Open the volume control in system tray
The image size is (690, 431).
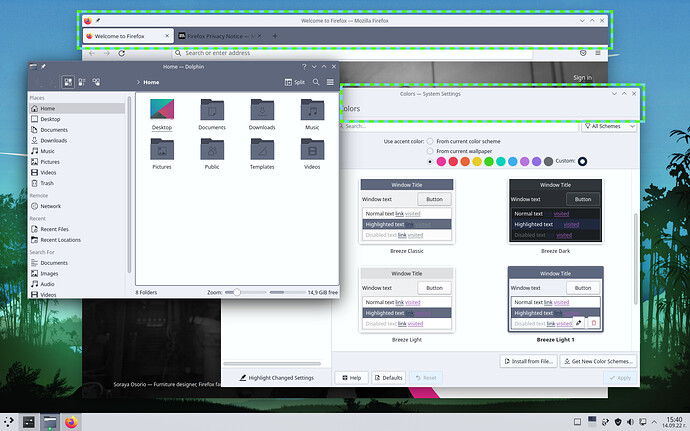point(631,422)
